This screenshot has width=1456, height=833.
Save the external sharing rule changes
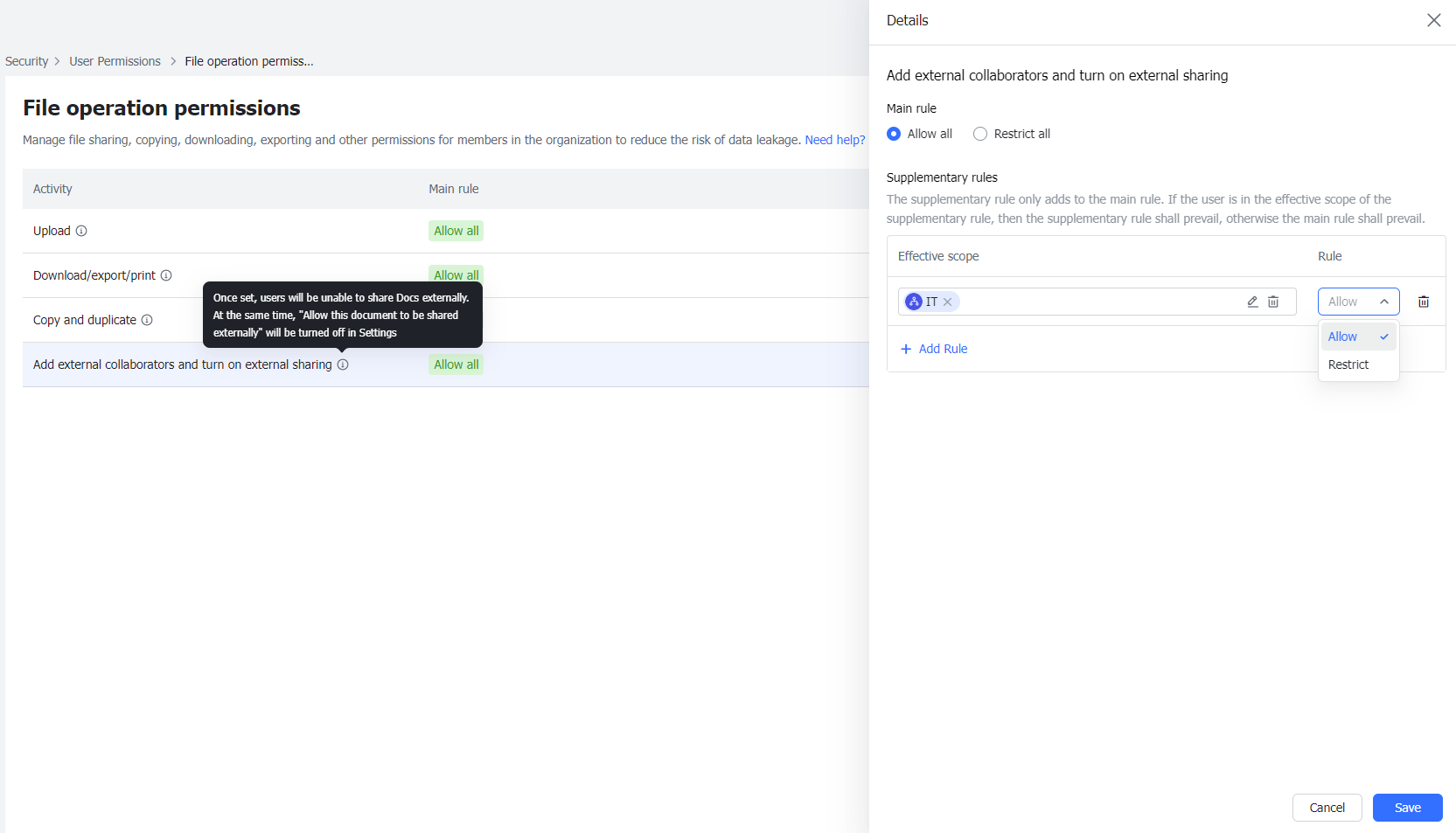(1407, 808)
